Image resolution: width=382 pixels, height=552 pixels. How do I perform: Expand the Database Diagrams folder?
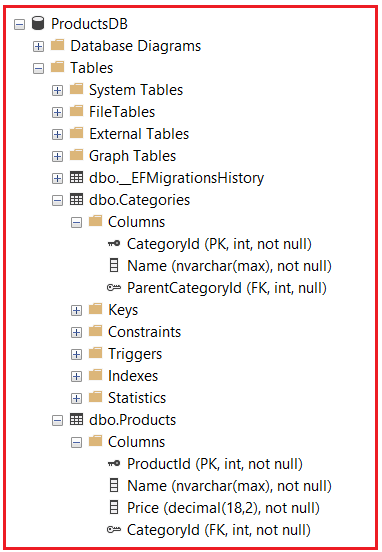[x=38, y=46]
